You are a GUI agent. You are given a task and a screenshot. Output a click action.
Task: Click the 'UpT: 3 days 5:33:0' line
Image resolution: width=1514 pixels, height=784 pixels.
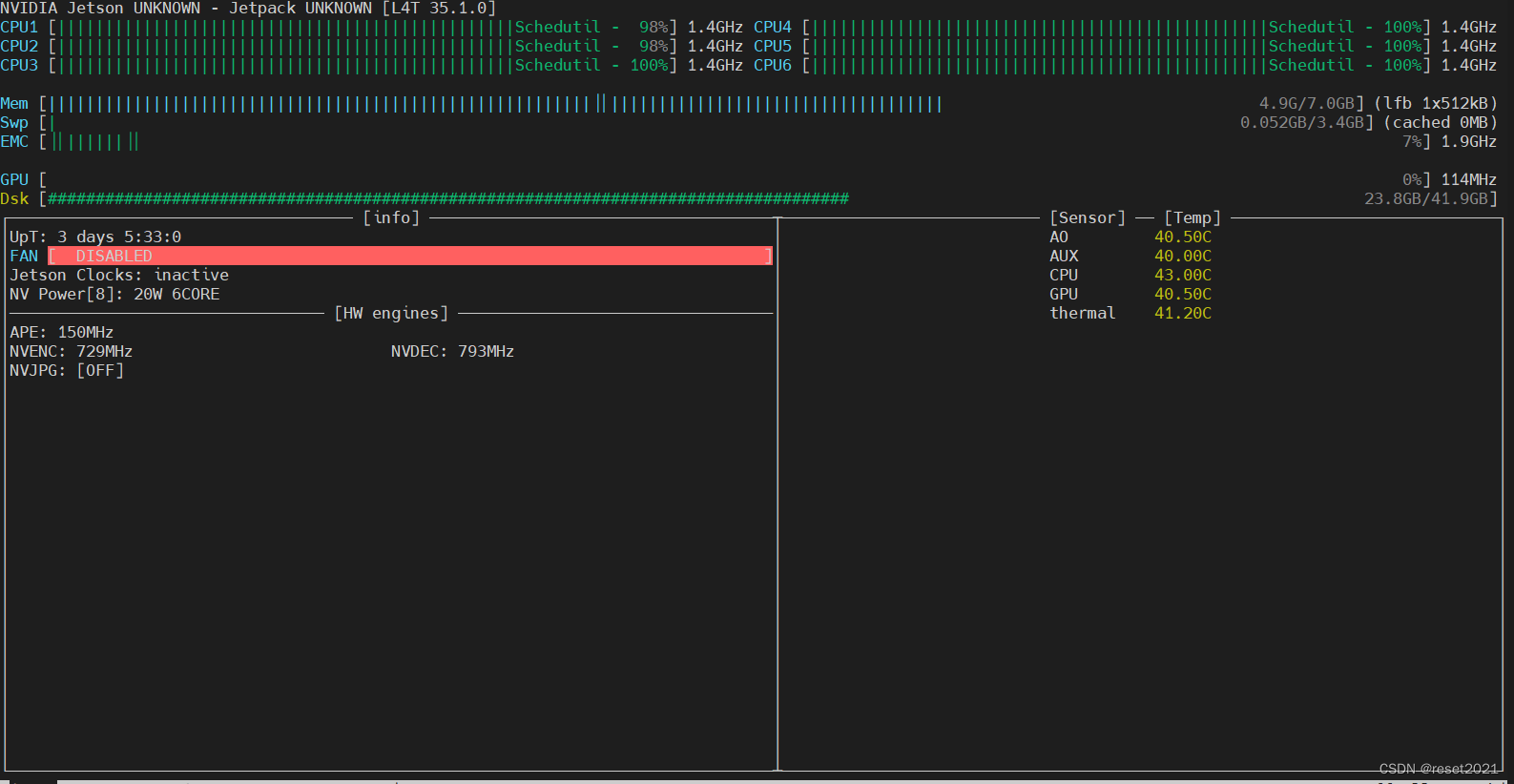click(x=95, y=237)
